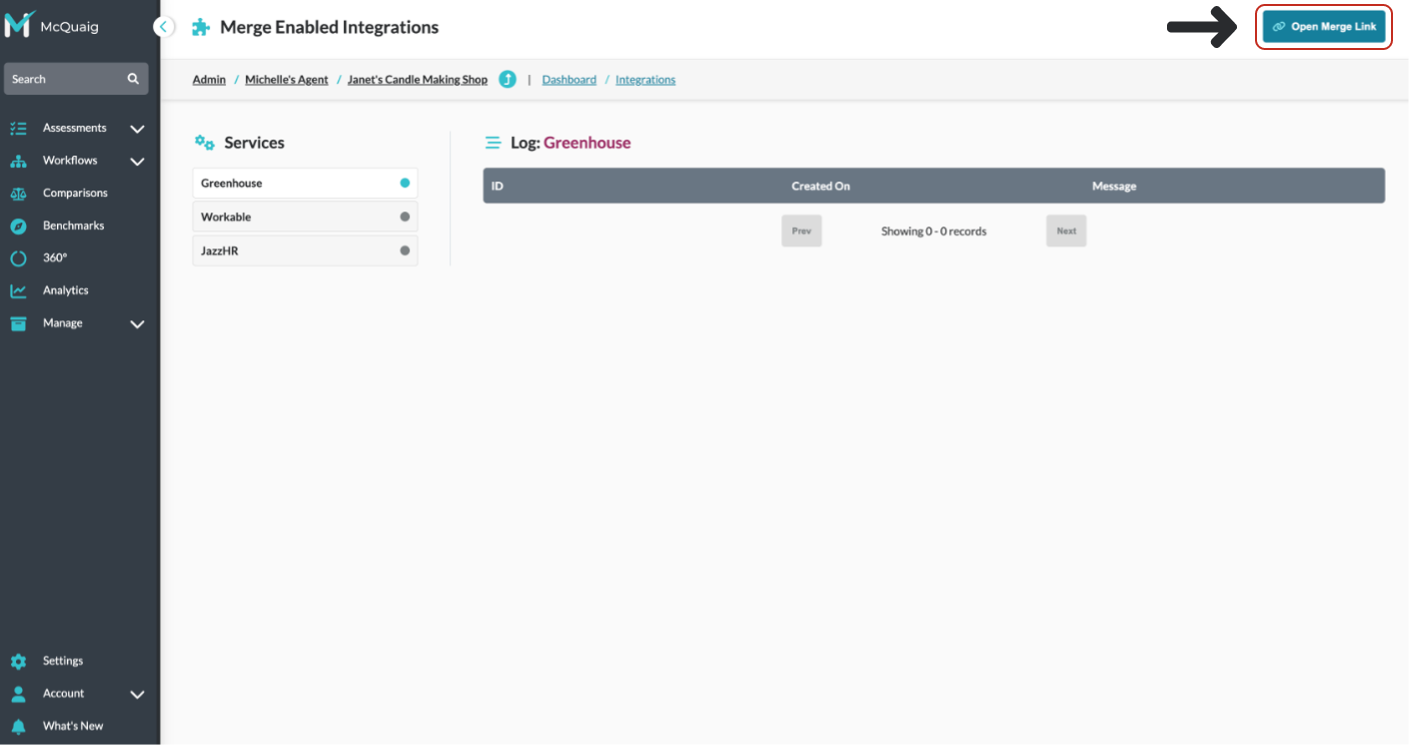Toggle the JazzHR status indicator
The height and width of the screenshot is (745, 1411).
403,250
